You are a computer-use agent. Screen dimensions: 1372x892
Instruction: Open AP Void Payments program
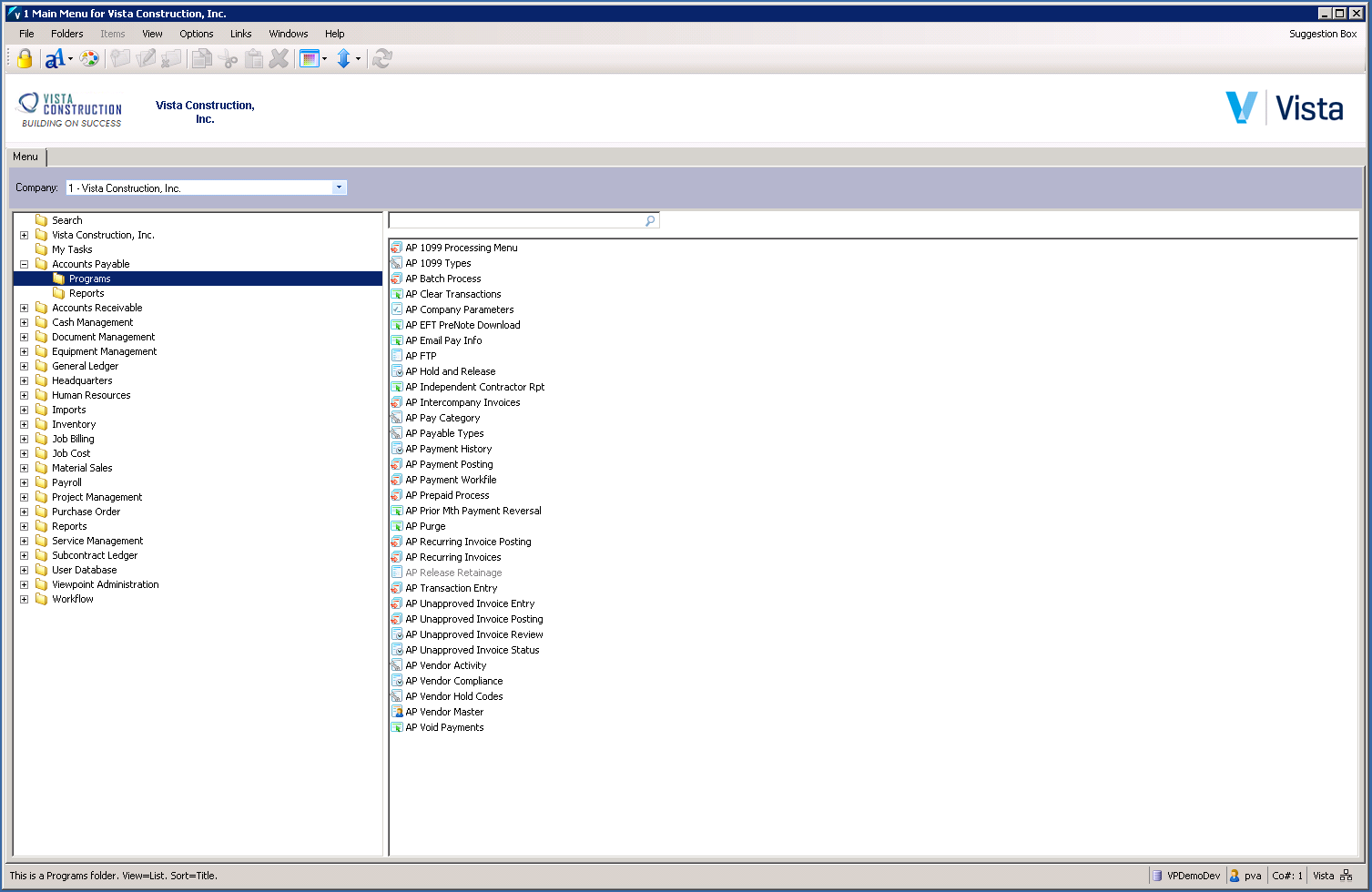(x=444, y=727)
